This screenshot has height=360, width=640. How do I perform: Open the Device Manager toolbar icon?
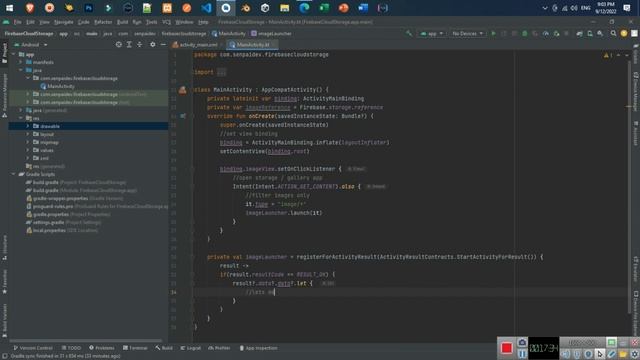(x=590, y=33)
